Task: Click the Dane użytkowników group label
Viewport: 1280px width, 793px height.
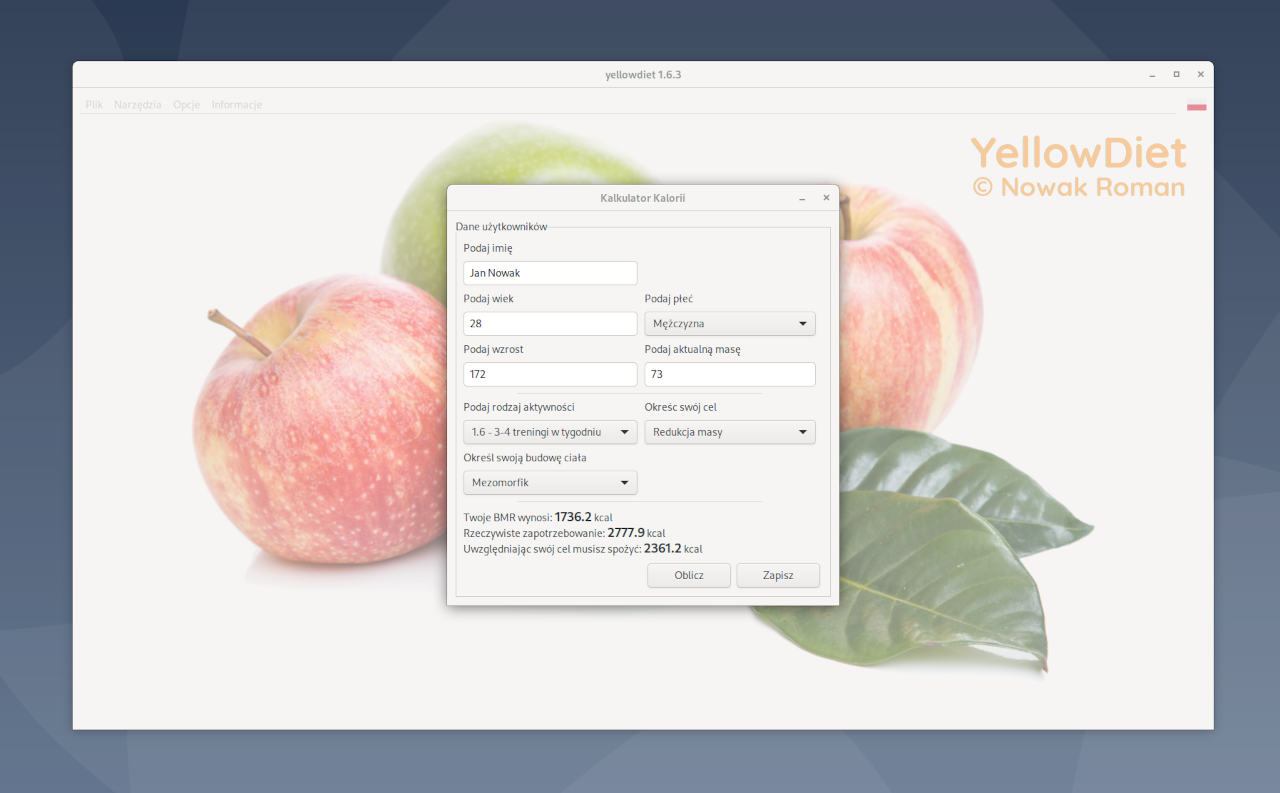Action: click(501, 226)
